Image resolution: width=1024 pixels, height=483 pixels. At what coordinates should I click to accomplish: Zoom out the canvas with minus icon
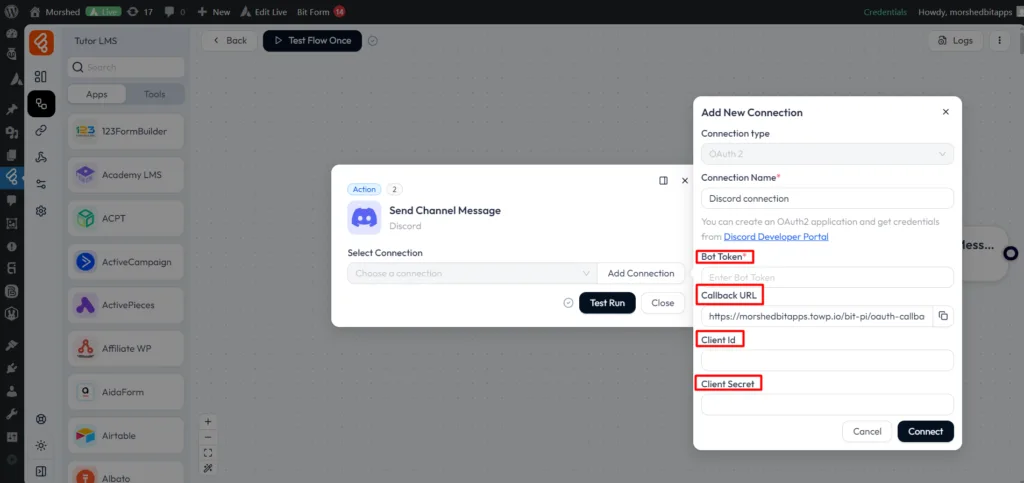point(208,437)
